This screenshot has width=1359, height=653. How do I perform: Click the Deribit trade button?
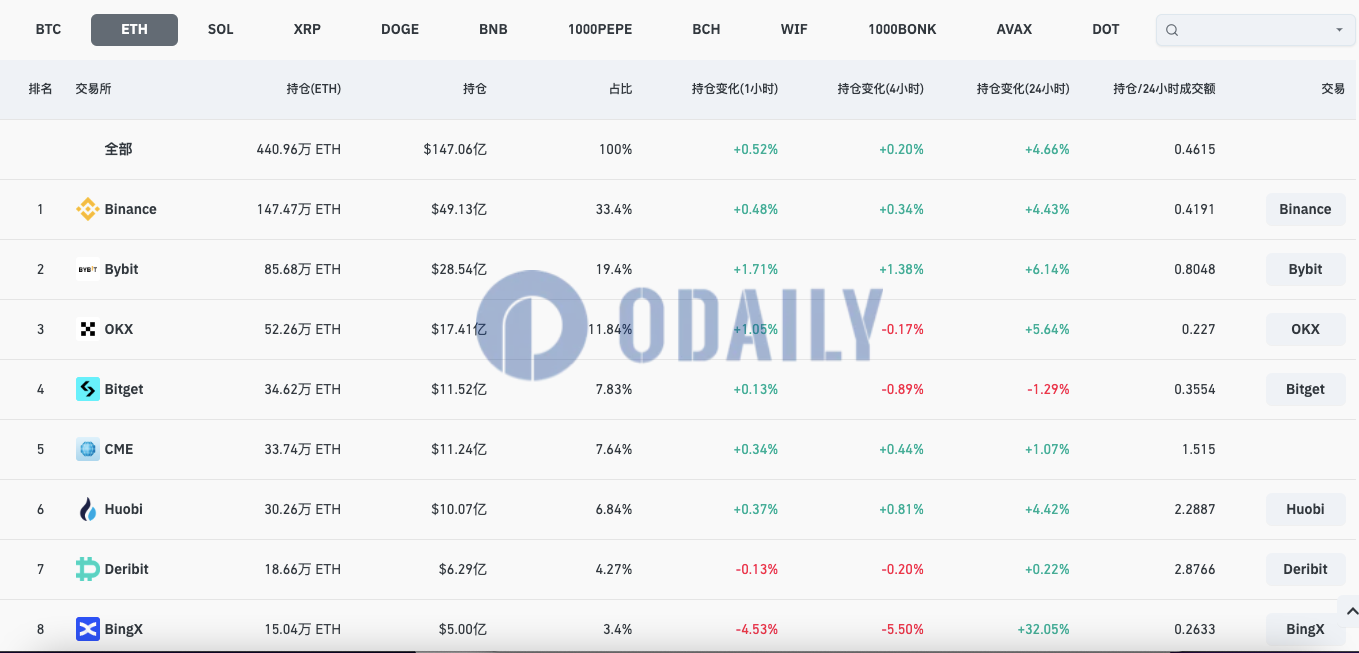1305,569
